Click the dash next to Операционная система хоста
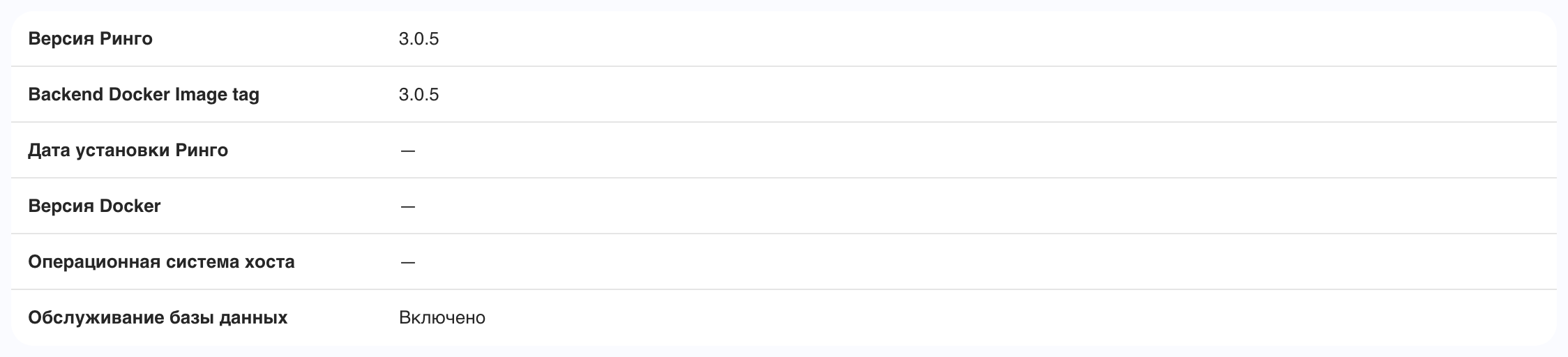 (408, 262)
